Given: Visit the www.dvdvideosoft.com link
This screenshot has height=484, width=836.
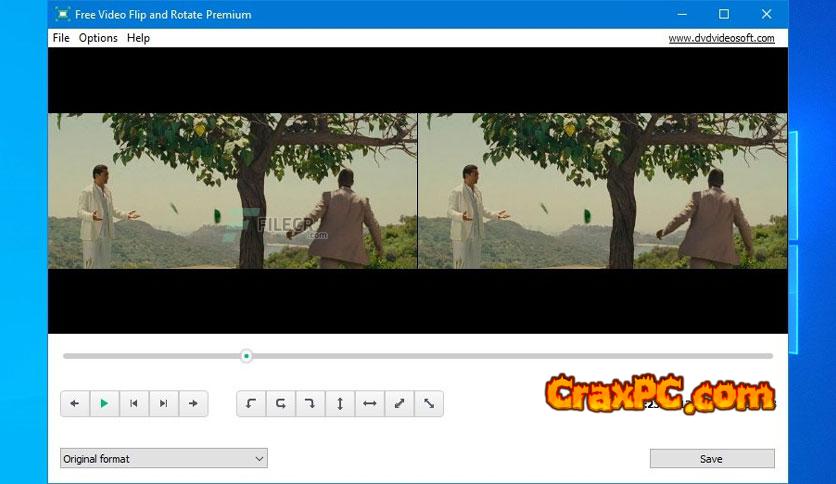Looking at the screenshot, I should coord(720,38).
